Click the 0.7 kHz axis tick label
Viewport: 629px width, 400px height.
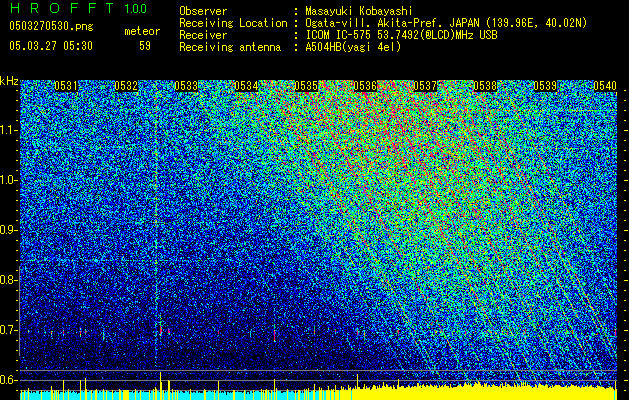[x=8, y=330]
